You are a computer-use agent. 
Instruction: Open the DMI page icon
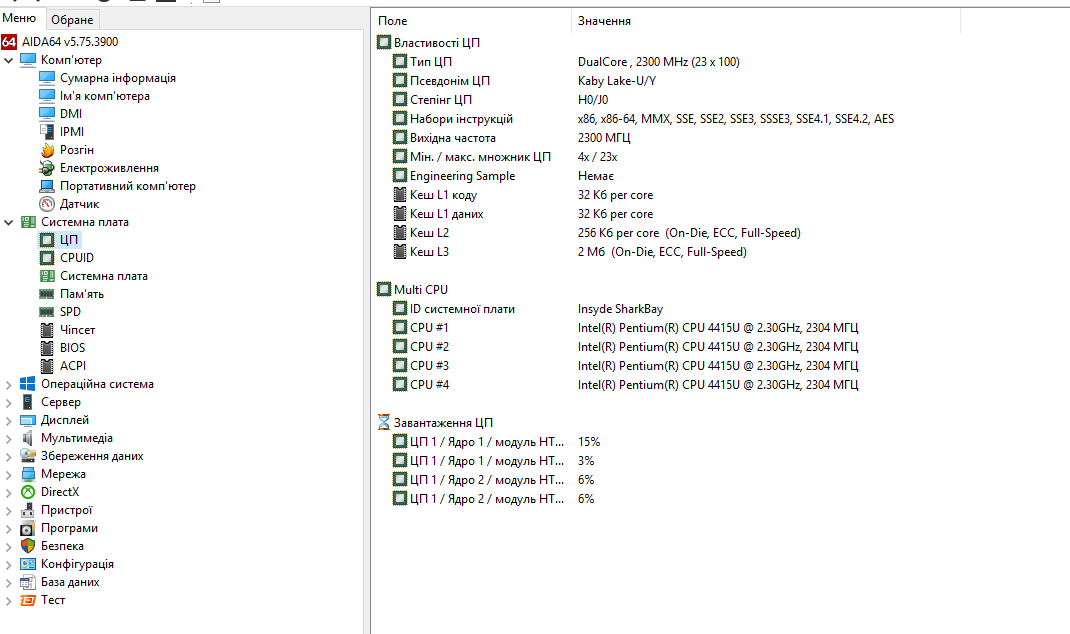click(47, 114)
